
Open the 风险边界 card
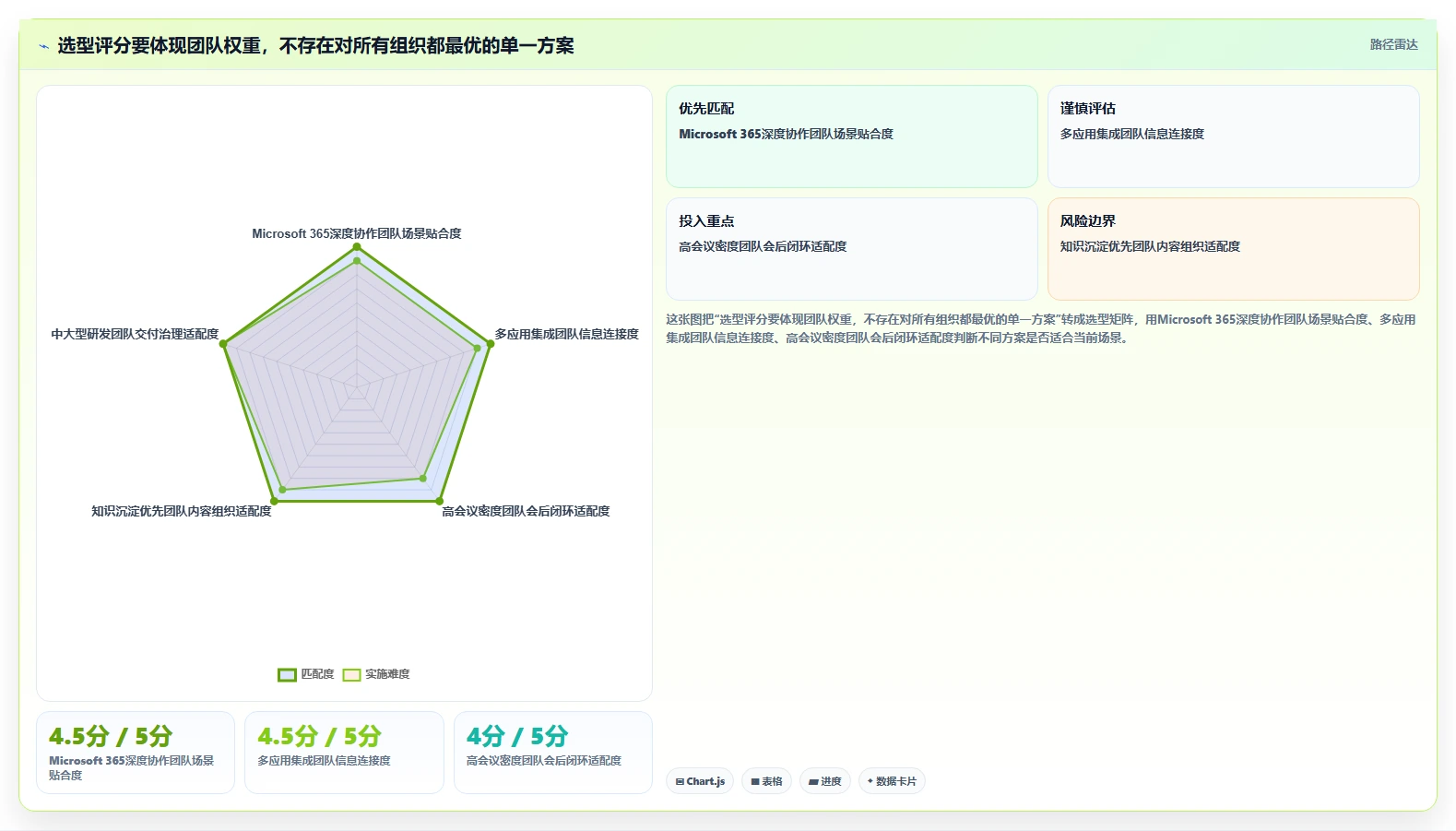(x=1233, y=249)
